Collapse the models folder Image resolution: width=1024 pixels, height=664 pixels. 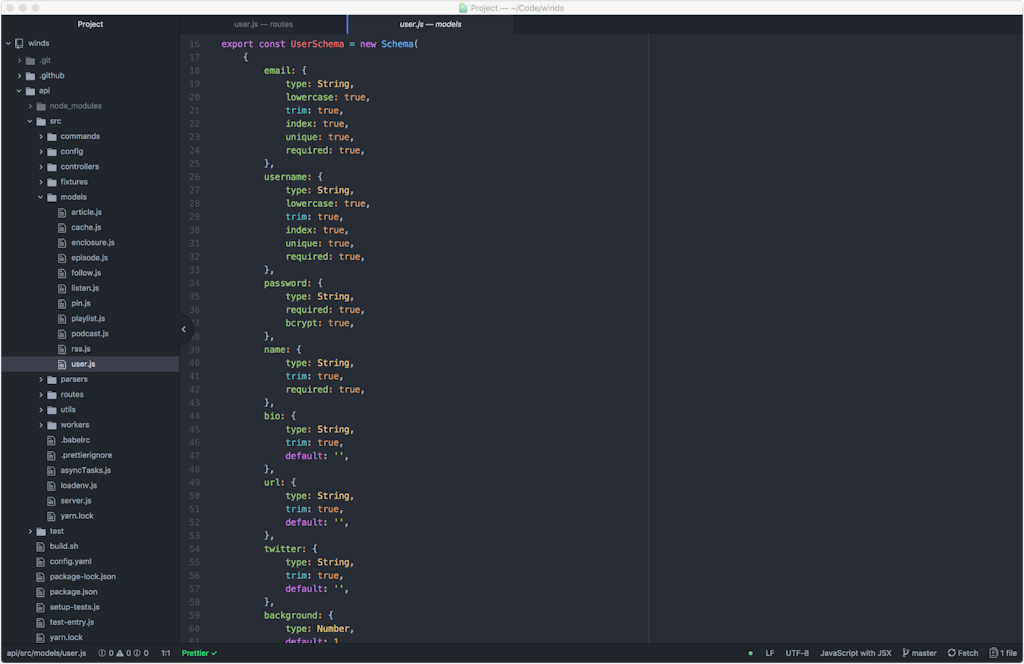pyautogui.click(x=41, y=197)
